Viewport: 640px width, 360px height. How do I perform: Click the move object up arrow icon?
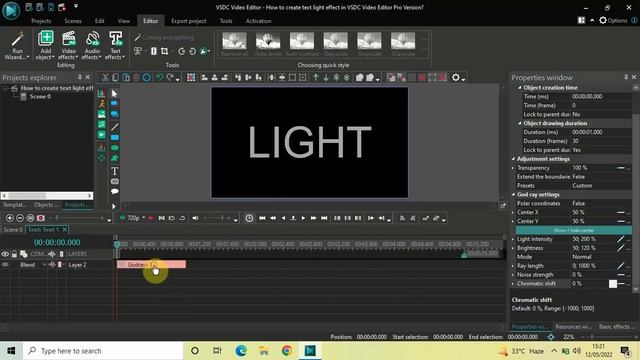tap(316, 78)
